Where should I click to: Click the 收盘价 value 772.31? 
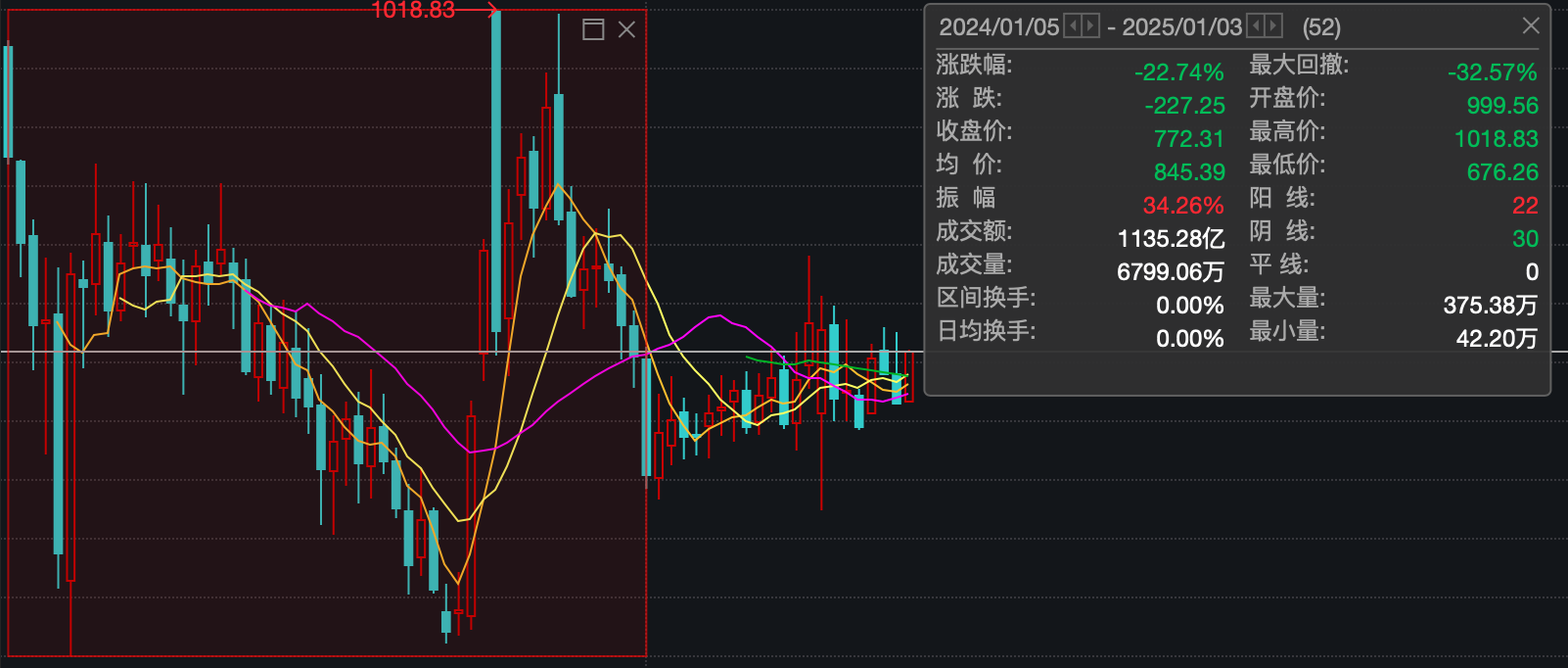(x=1189, y=139)
